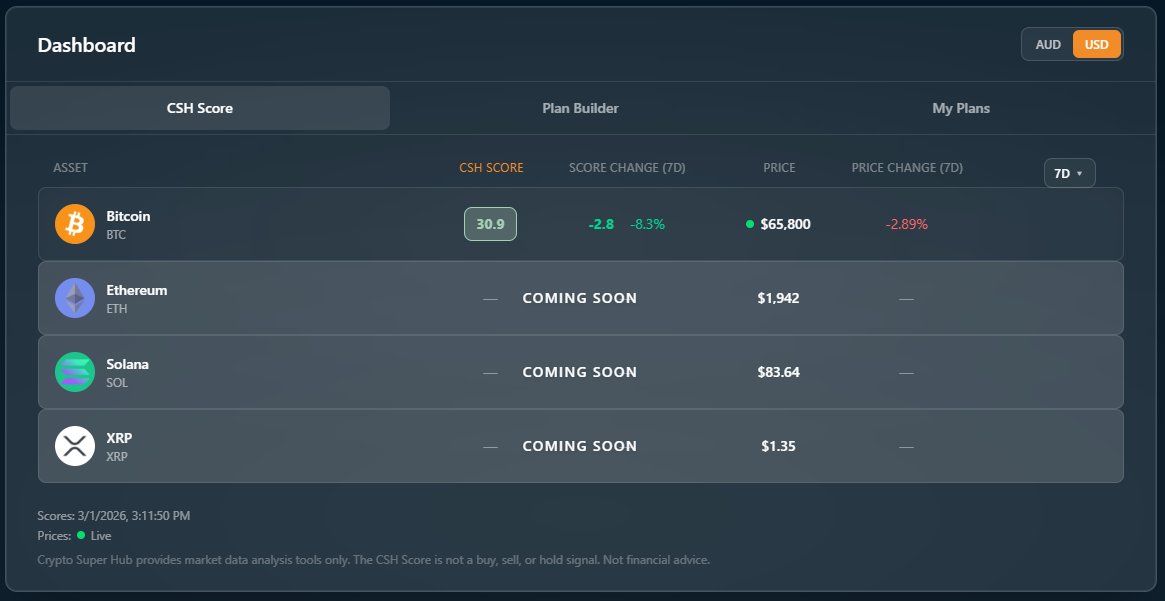The width and height of the screenshot is (1165, 601).
Task: Select the USD currency option
Action: pos(1097,45)
